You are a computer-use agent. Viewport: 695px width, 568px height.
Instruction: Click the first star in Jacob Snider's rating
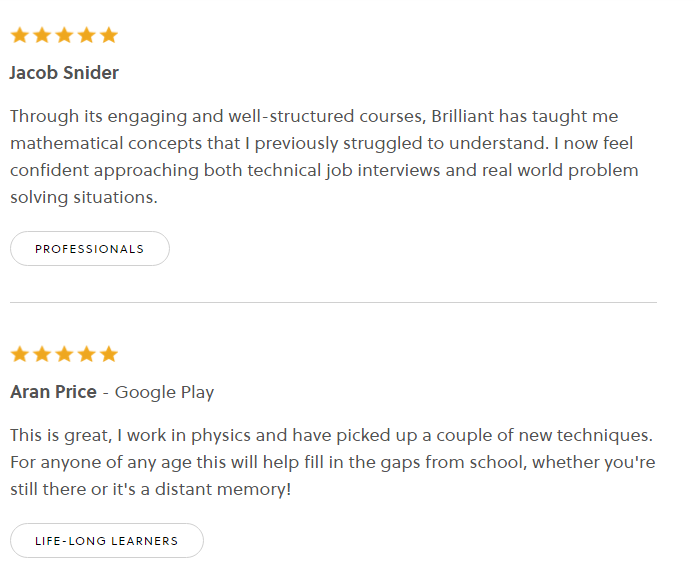coord(19,36)
